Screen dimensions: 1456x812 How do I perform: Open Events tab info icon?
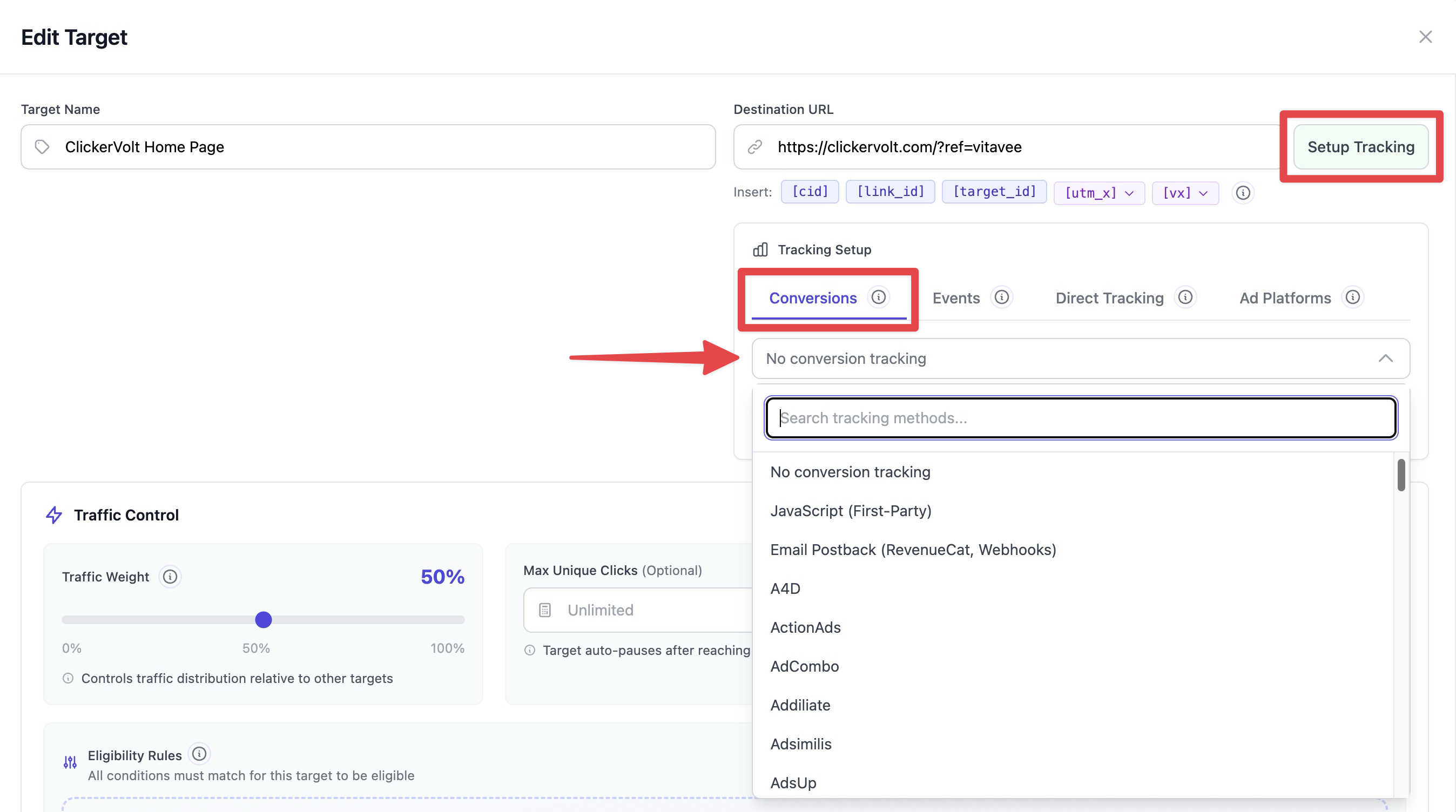(1002, 297)
